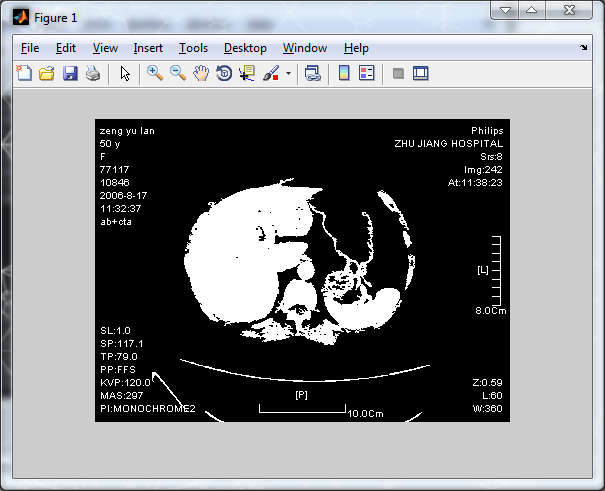Open the File menu
The height and width of the screenshot is (491, 605).
[30, 48]
